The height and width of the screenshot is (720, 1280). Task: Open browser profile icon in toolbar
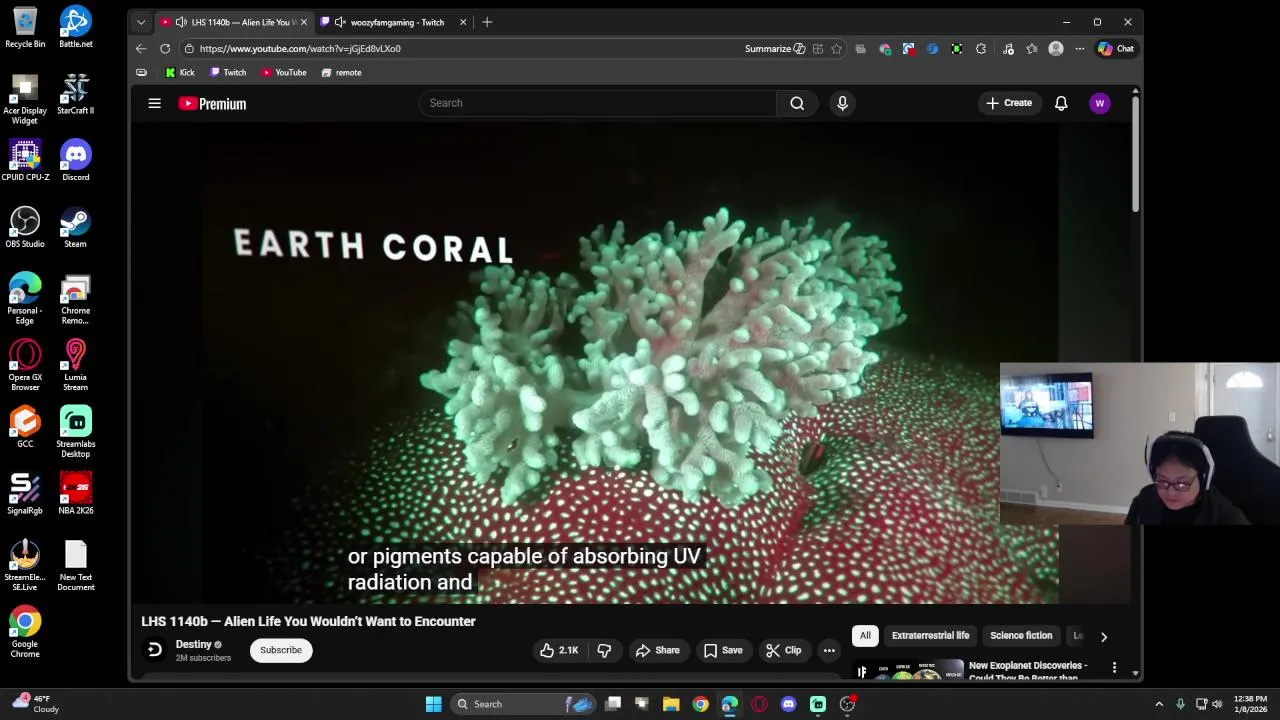[1055, 48]
